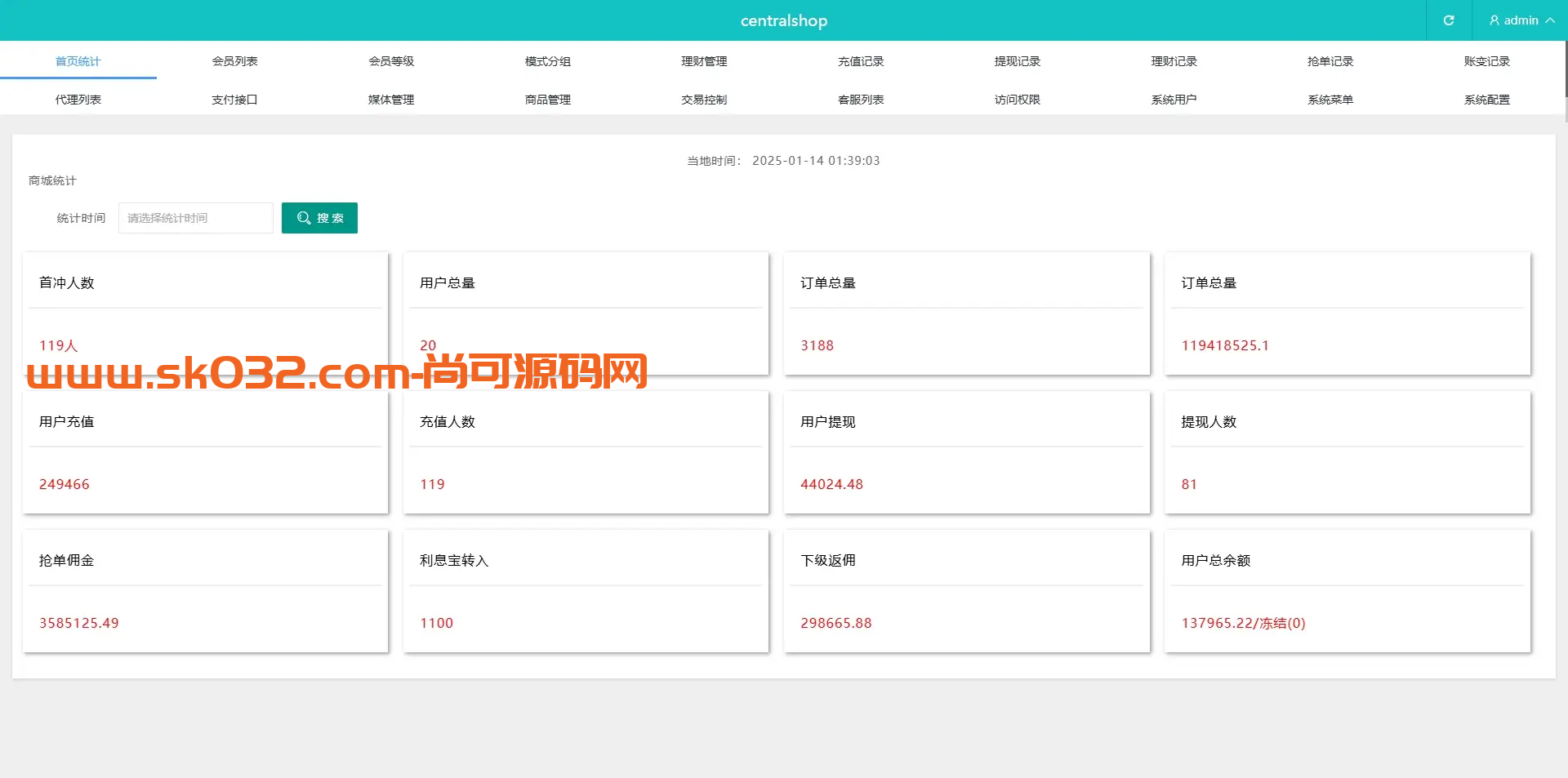Switch to 模式分组 section
The width and height of the screenshot is (1568, 778).
[x=547, y=60]
